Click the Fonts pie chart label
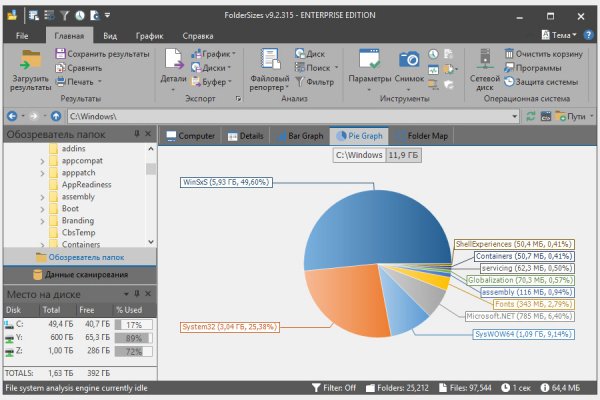Screen dimensions: 600x400 [x=533, y=304]
